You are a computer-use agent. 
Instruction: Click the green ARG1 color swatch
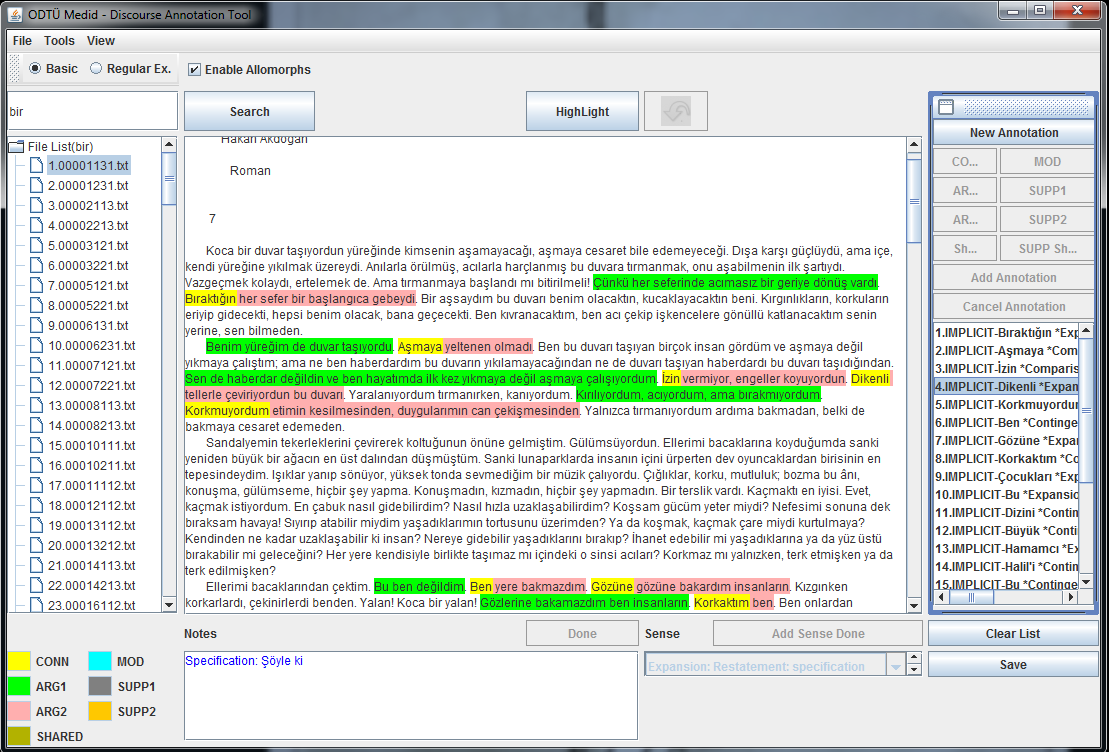coord(19,686)
